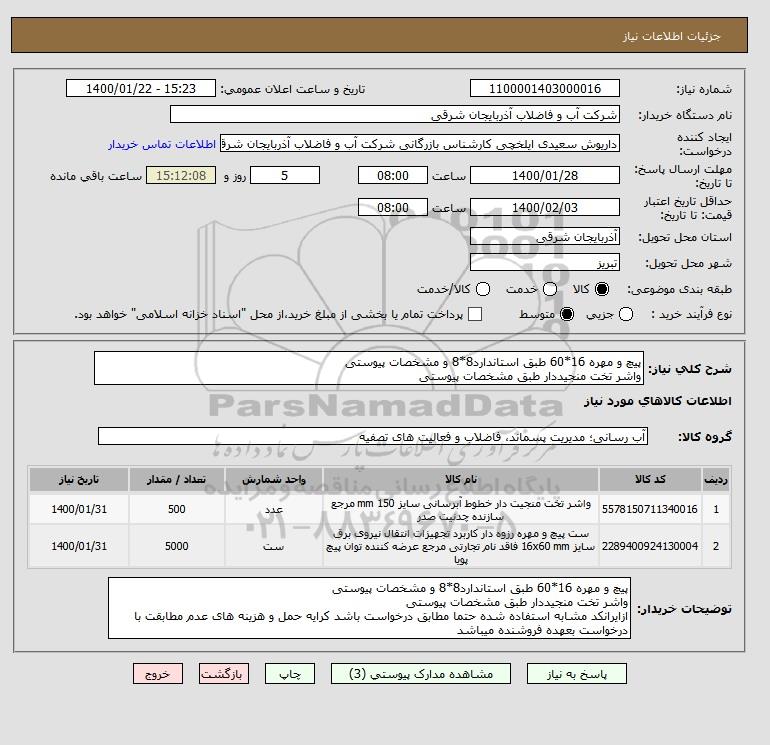Click the ردیف column header

pyautogui.click(x=716, y=479)
